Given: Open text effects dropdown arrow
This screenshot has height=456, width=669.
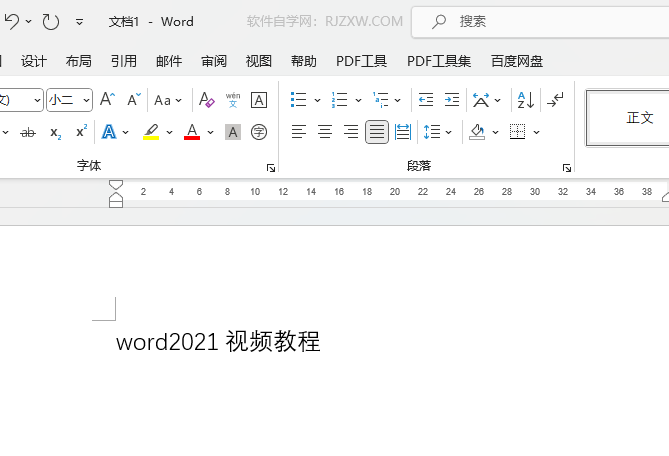Looking at the screenshot, I should pyautogui.click(x=125, y=132).
